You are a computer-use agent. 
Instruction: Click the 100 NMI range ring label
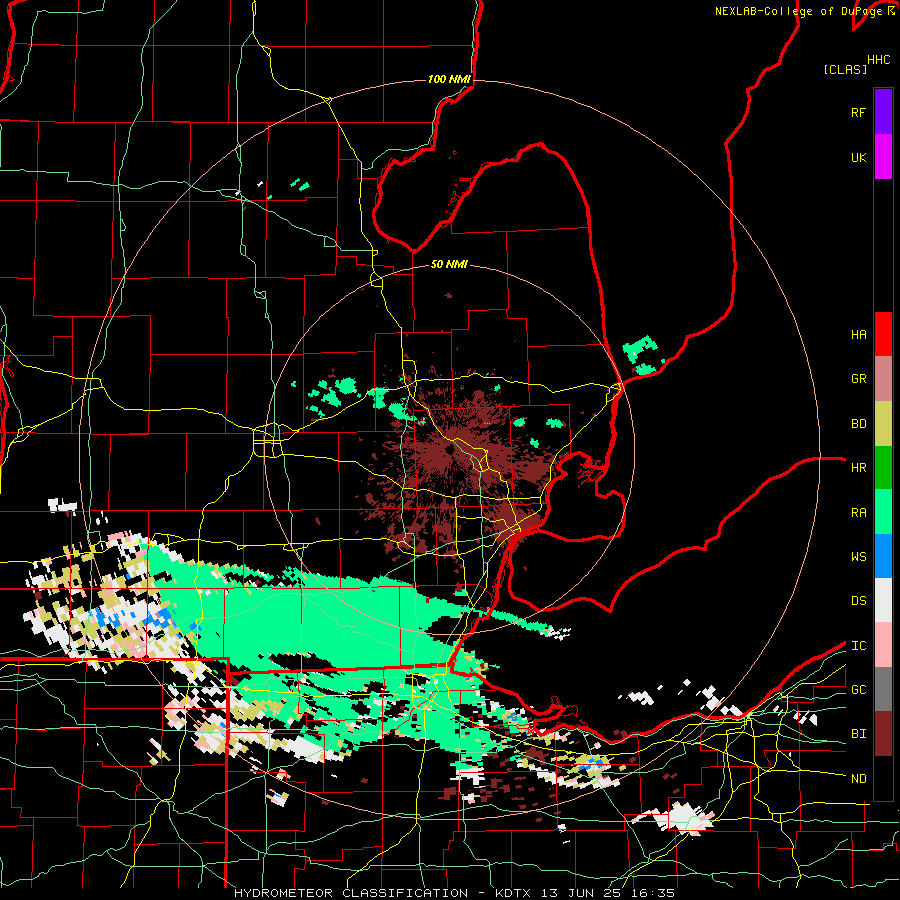[449, 79]
